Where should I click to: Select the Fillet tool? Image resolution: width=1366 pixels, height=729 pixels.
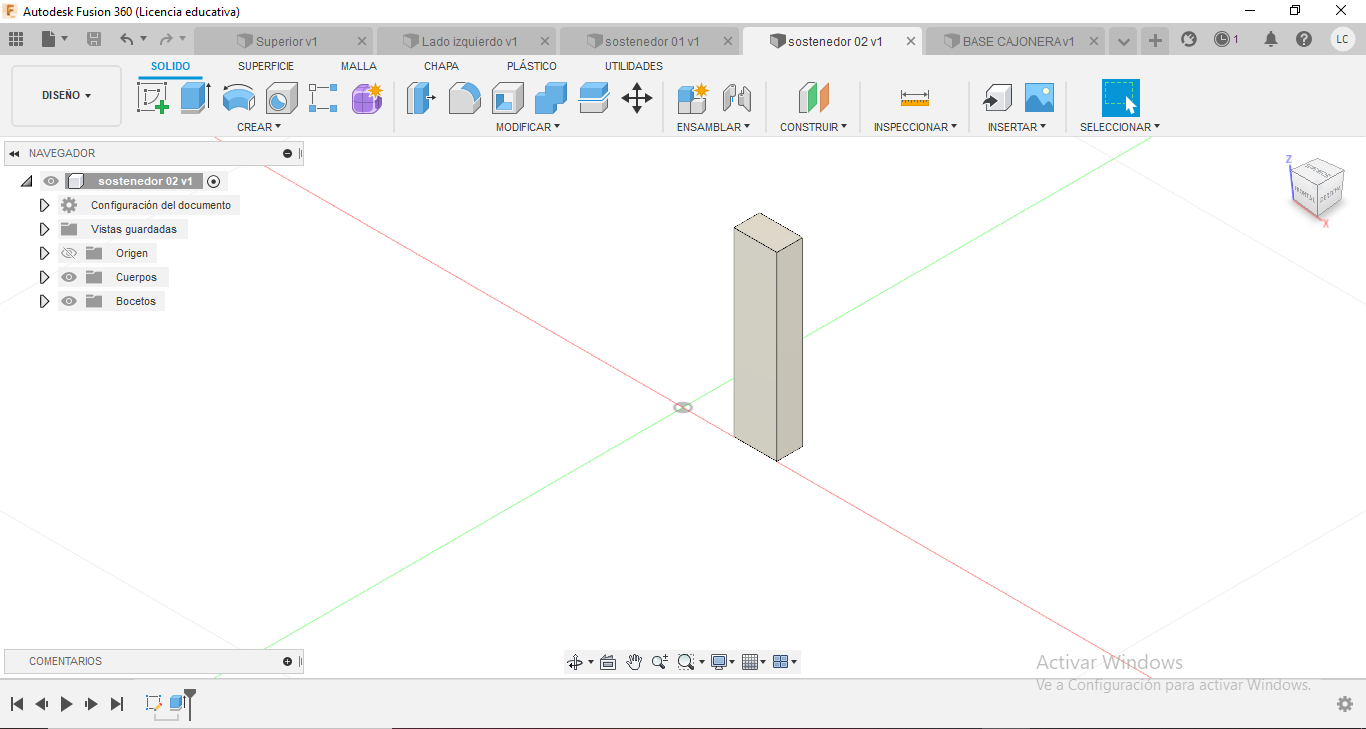point(464,98)
